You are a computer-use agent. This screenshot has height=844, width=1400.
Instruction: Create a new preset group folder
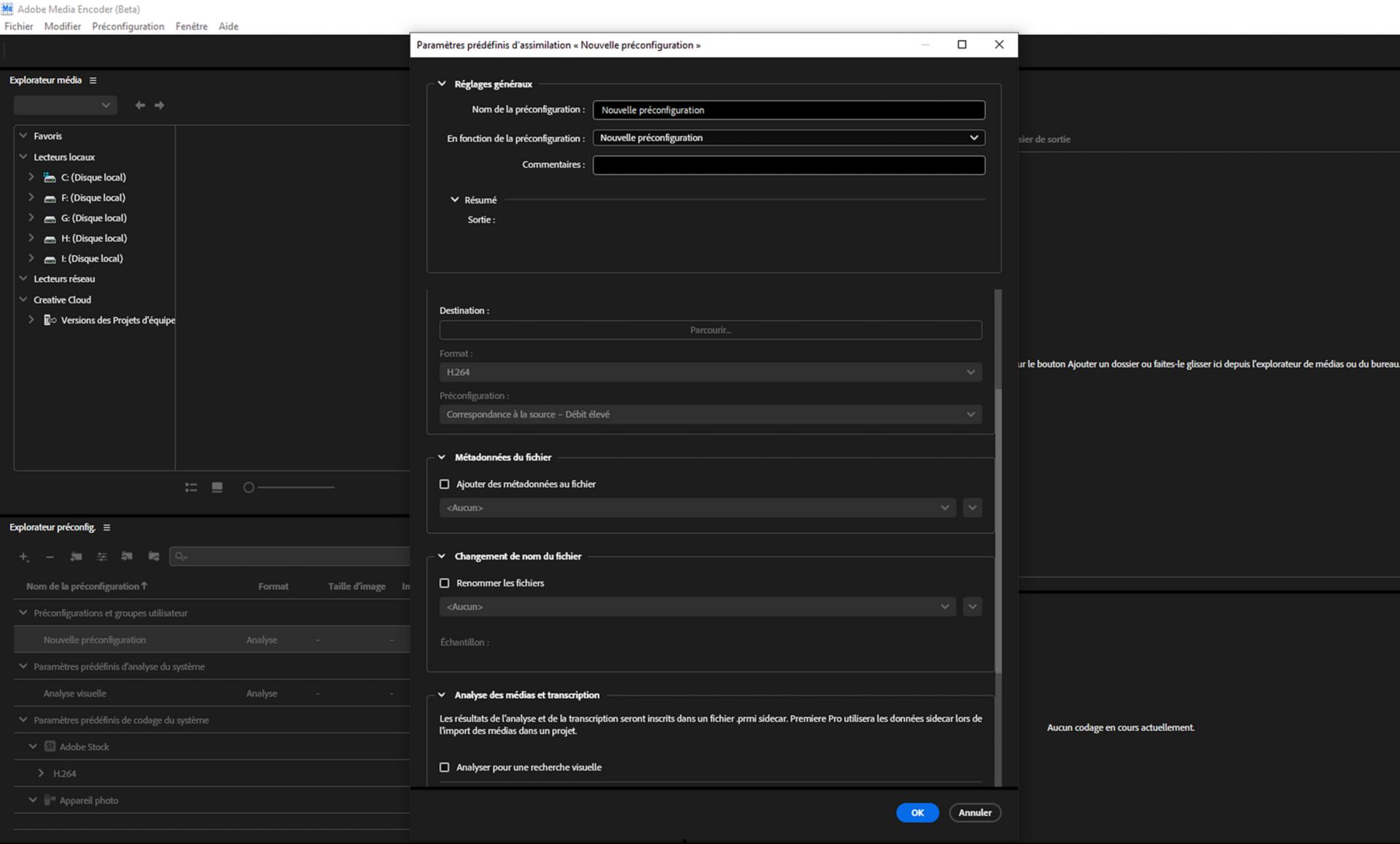(76, 557)
